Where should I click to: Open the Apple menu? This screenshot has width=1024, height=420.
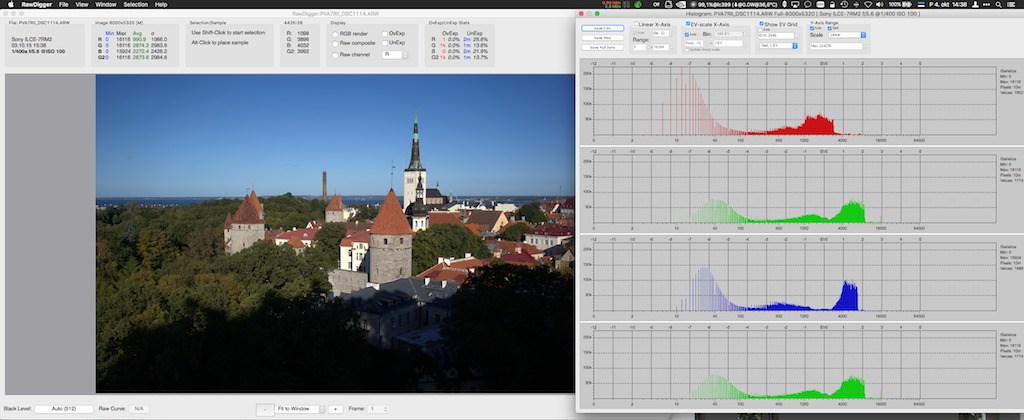click(10, 4)
